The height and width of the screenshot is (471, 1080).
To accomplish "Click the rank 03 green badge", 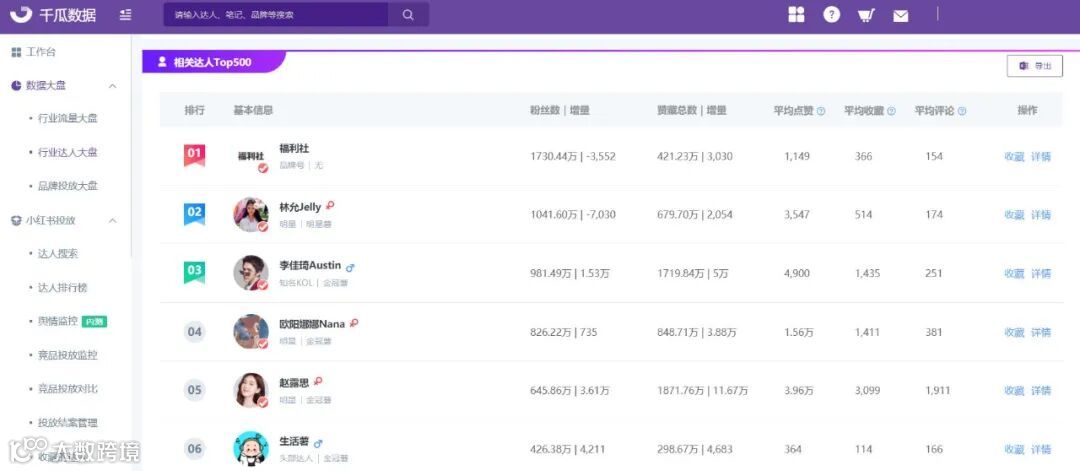I will [194, 272].
